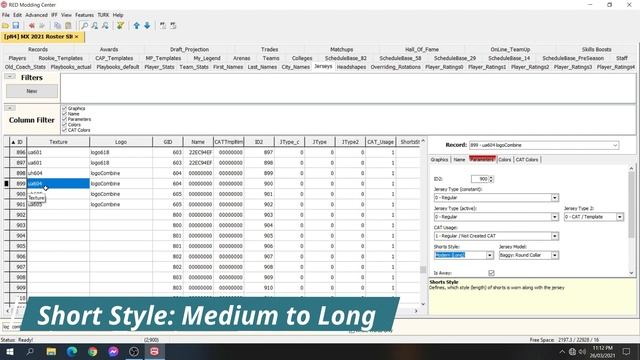
Task: Open the Shorts Style dropdown
Action: tap(490, 255)
